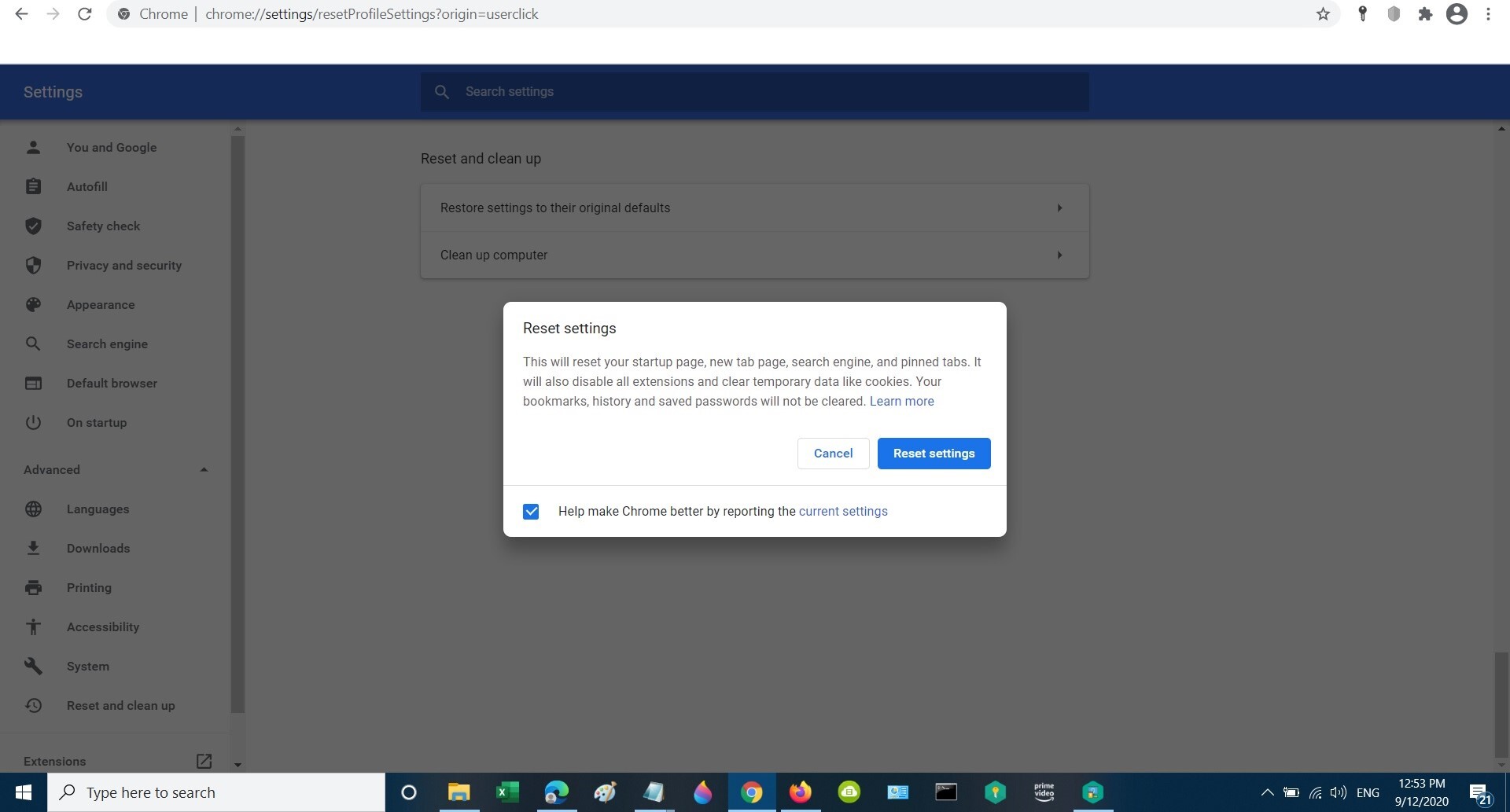Click the On startup power icon
Screen dimensions: 1510x812
(33, 422)
